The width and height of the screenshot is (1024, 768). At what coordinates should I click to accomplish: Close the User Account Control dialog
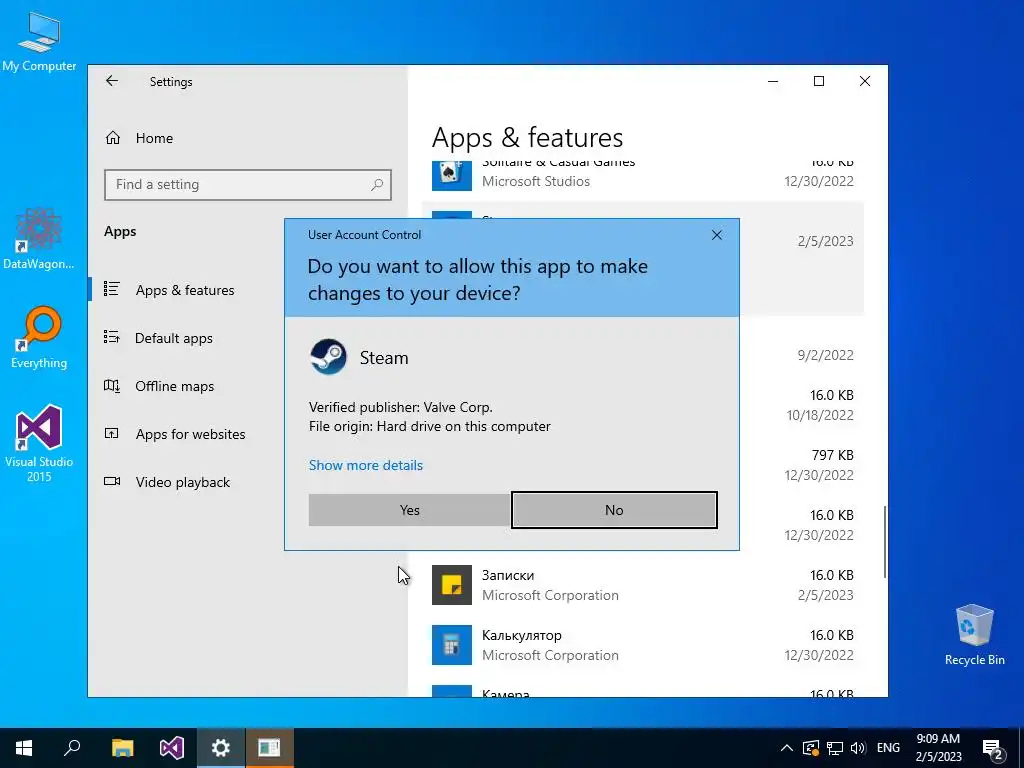point(716,235)
